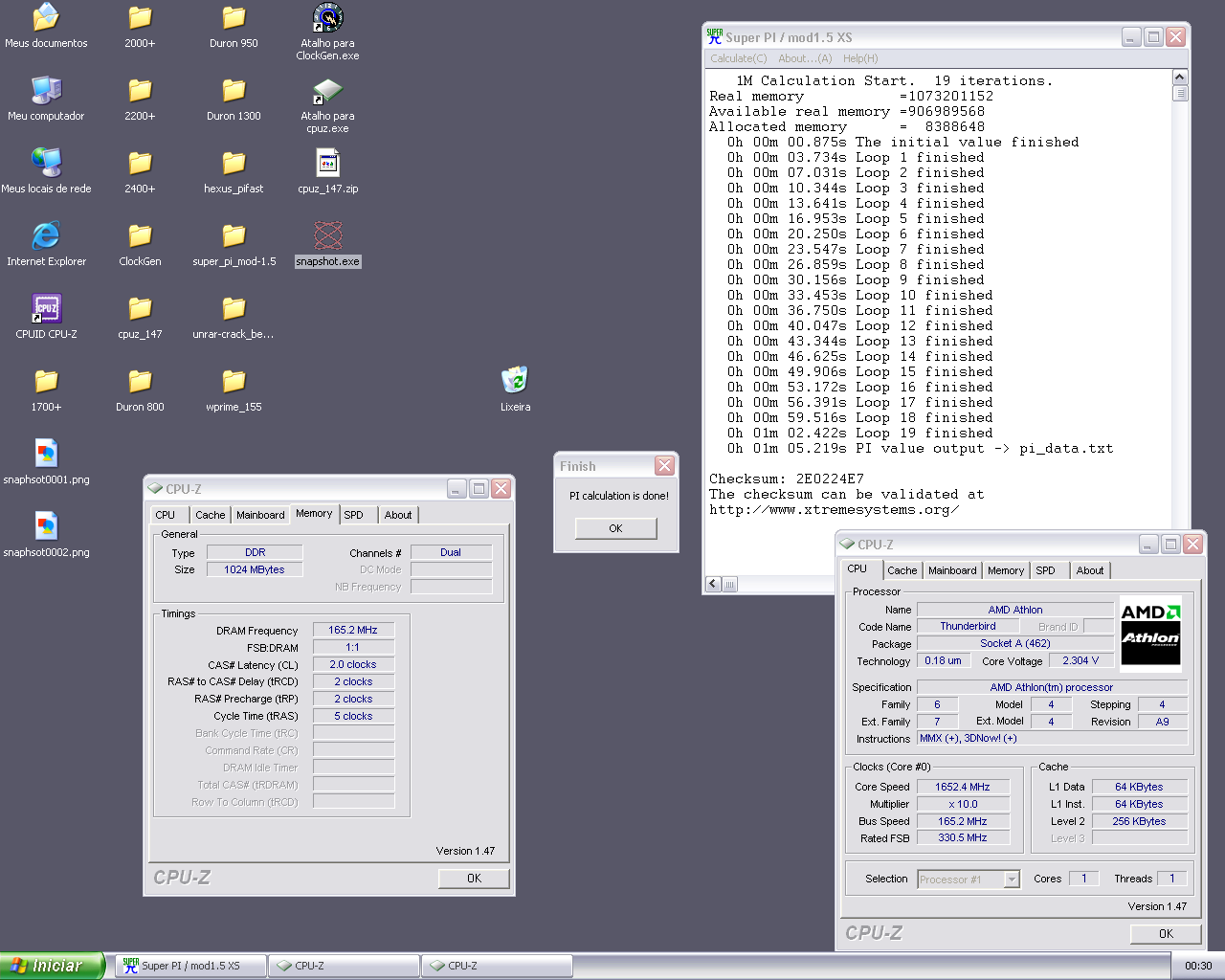The image size is (1225, 980).
Task: Click the Checksum: 2E0224E7 line
Action: click(x=787, y=479)
